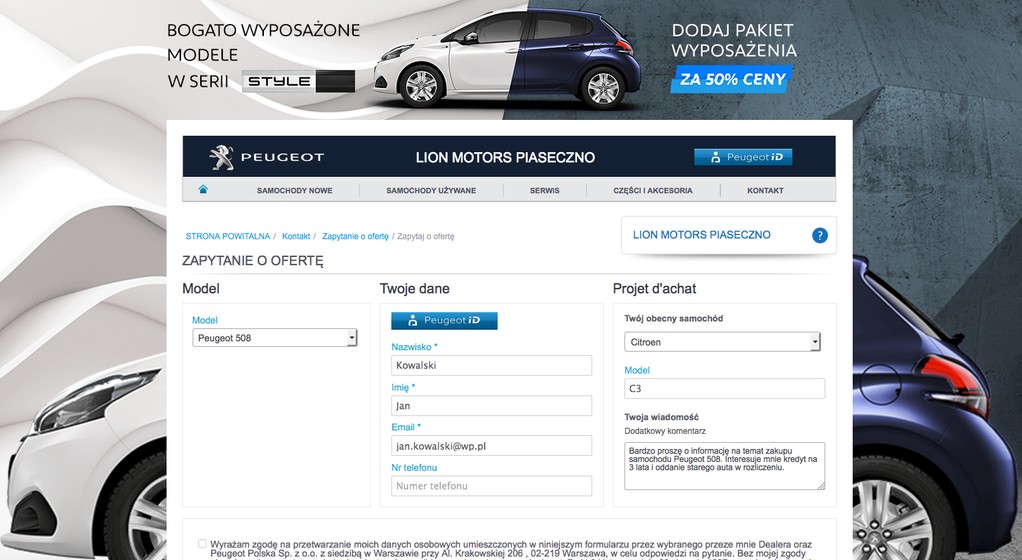Go to the home page icon
The height and width of the screenshot is (560, 1022).
pos(203,190)
